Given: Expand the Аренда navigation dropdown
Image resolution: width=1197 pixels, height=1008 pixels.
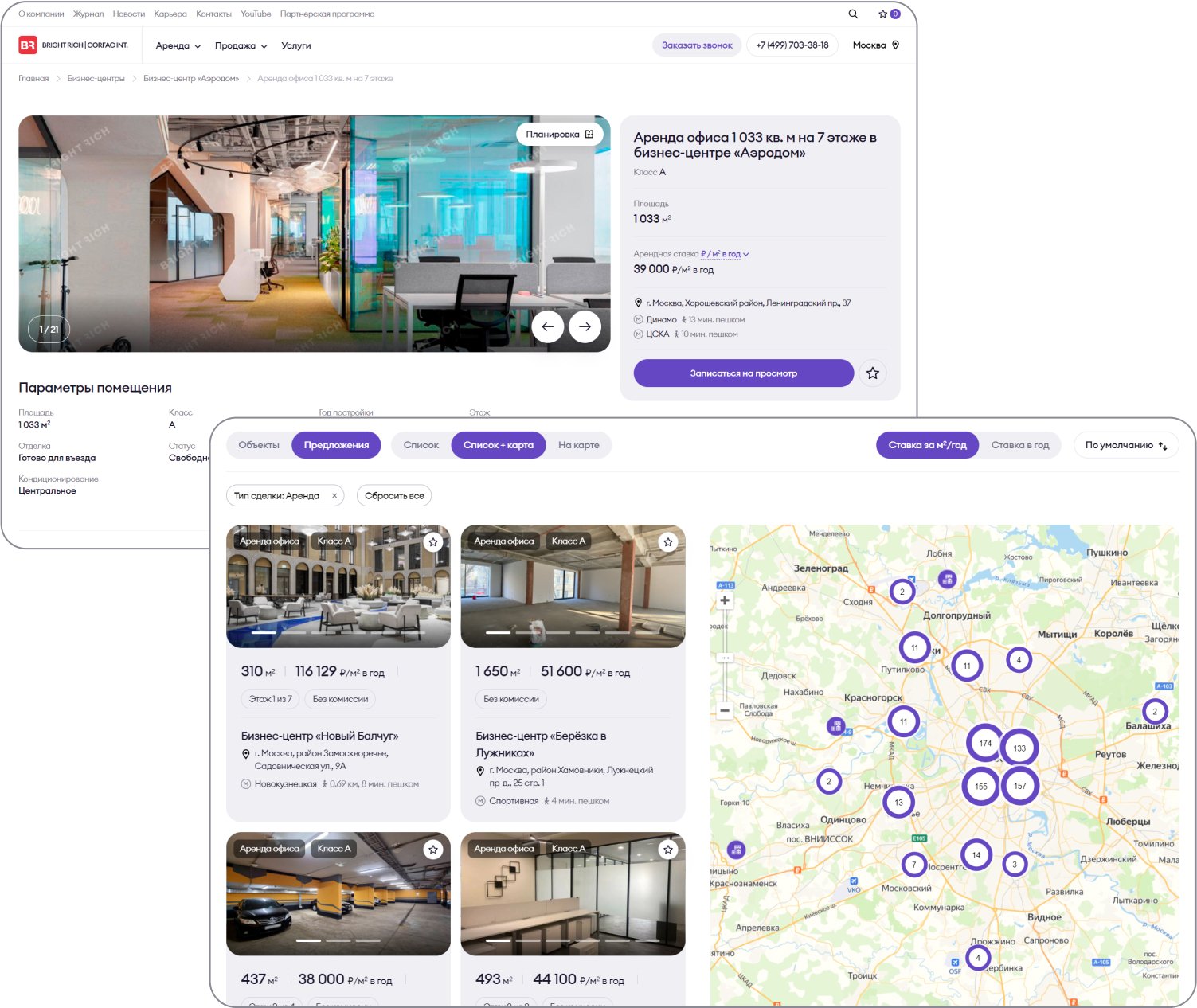Looking at the screenshot, I should point(178,45).
